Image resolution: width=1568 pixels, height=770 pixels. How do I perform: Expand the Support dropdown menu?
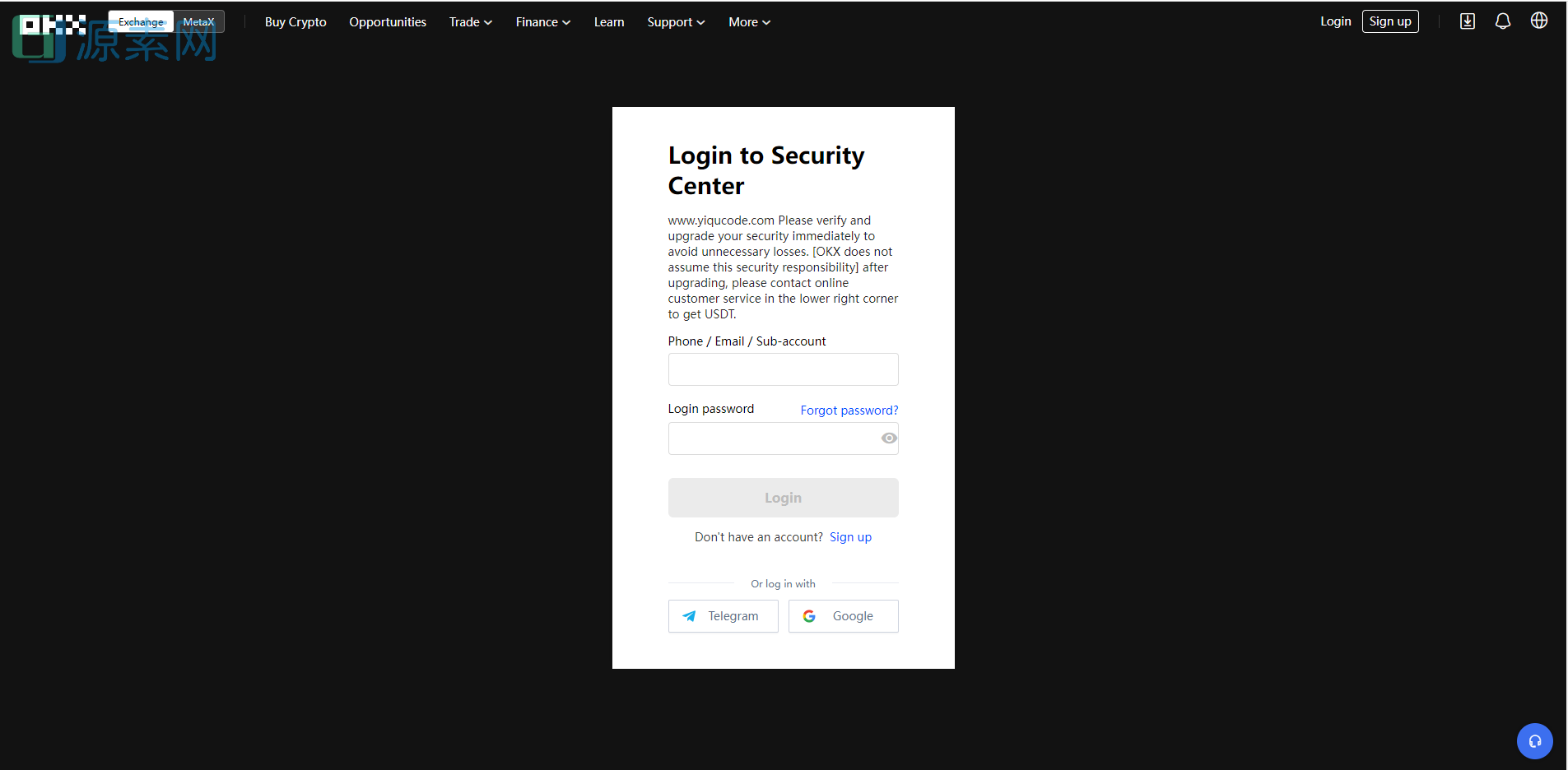point(675,22)
